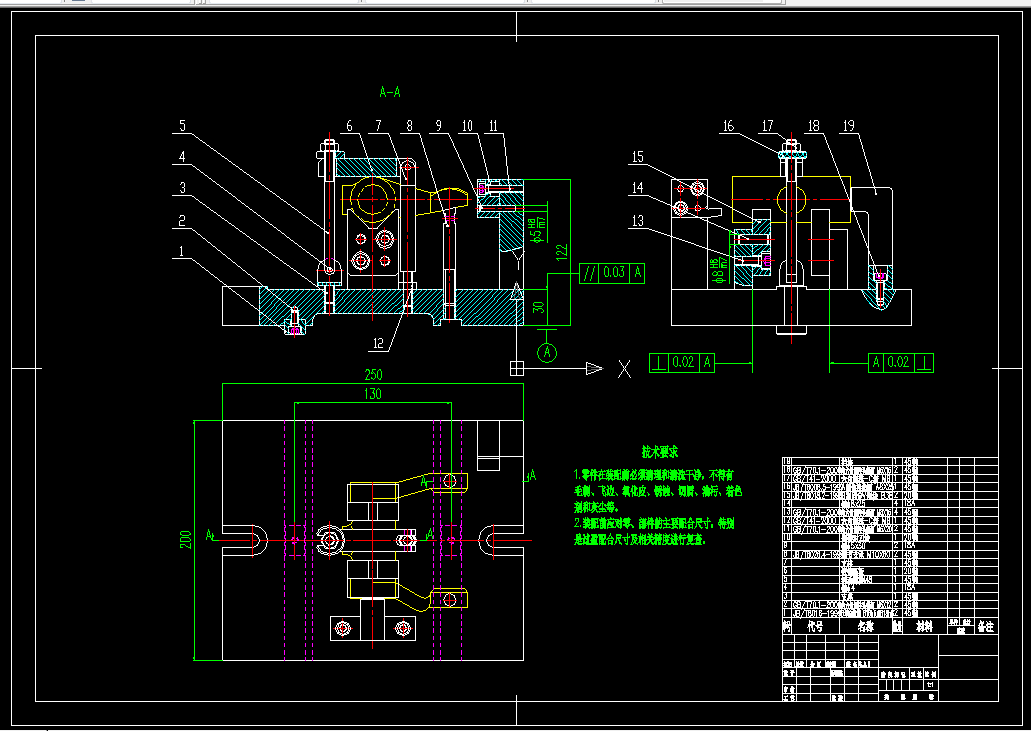
Task: Select leader number 4 in section view
Action: pyautogui.click(x=183, y=156)
